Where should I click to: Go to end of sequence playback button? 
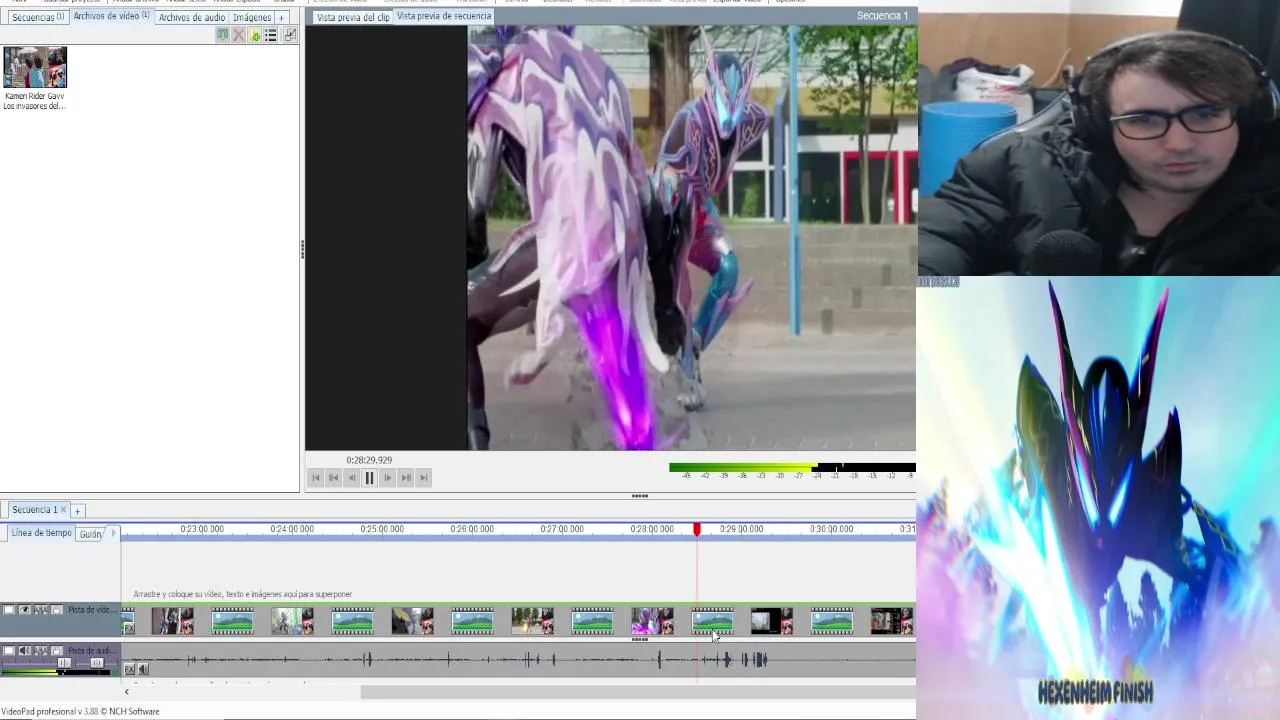pos(423,478)
